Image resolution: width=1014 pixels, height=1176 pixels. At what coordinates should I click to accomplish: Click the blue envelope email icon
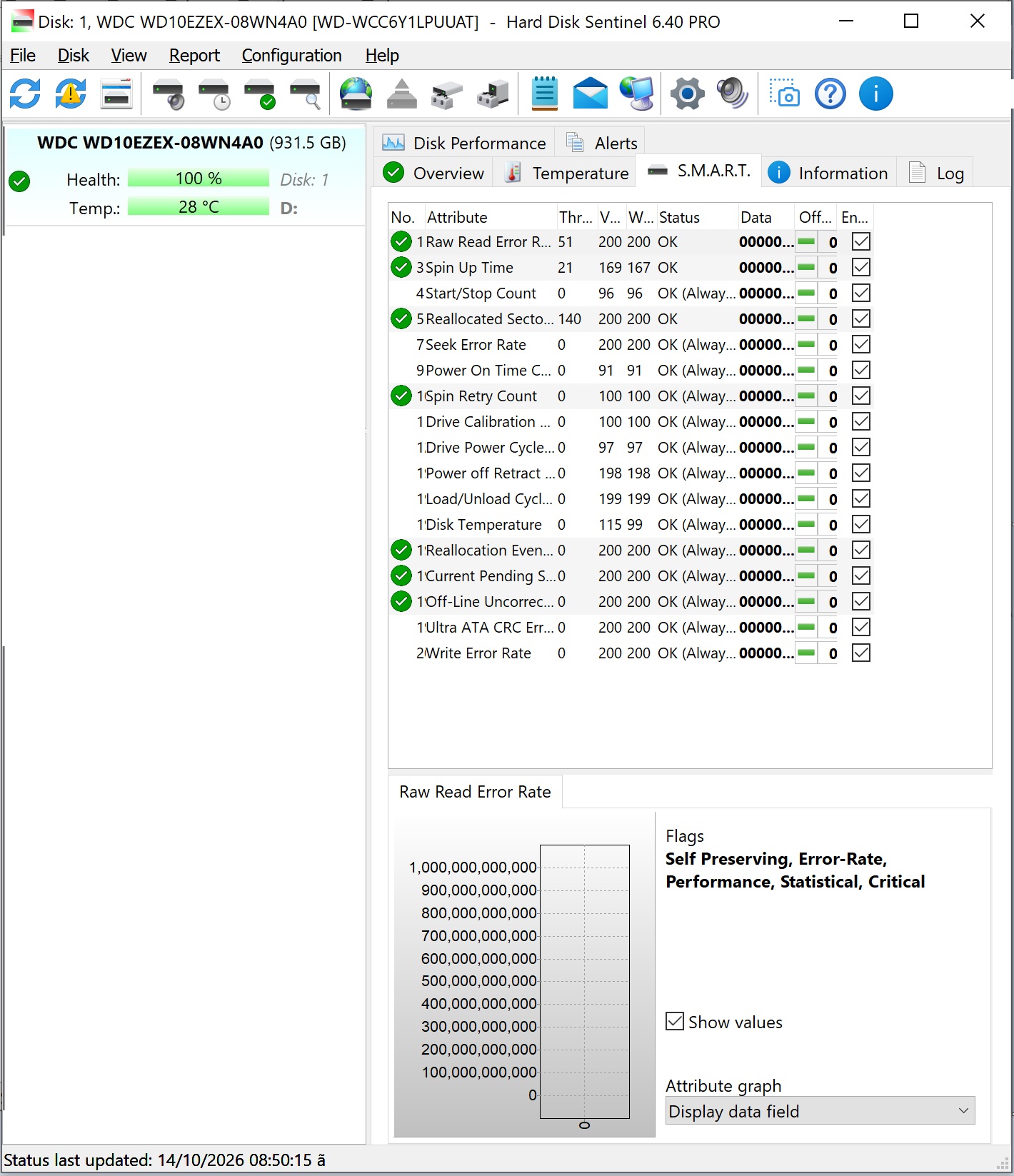point(591,94)
